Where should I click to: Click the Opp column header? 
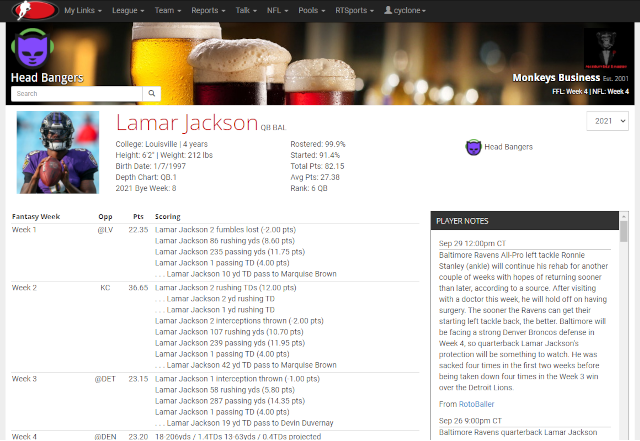click(105, 217)
